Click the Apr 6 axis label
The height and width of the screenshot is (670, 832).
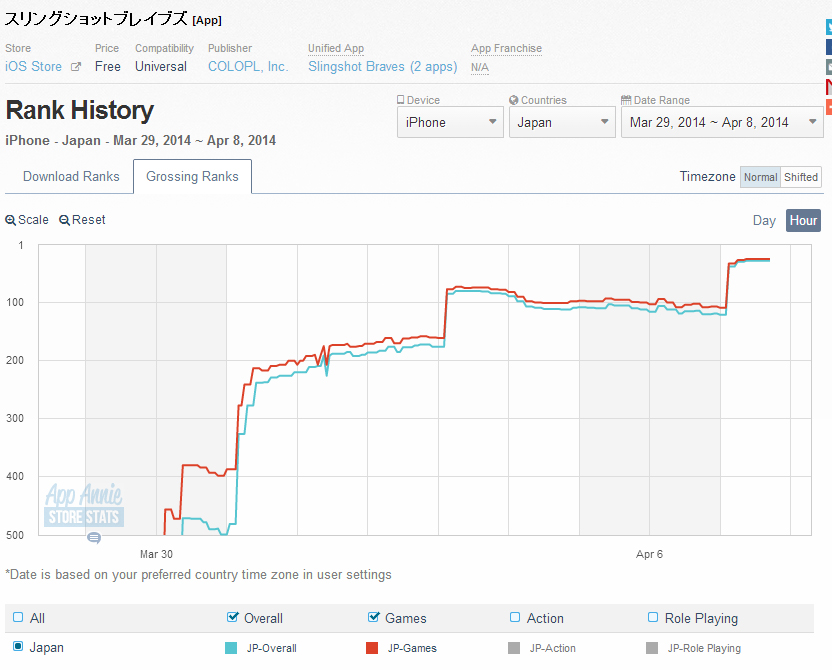[649, 554]
